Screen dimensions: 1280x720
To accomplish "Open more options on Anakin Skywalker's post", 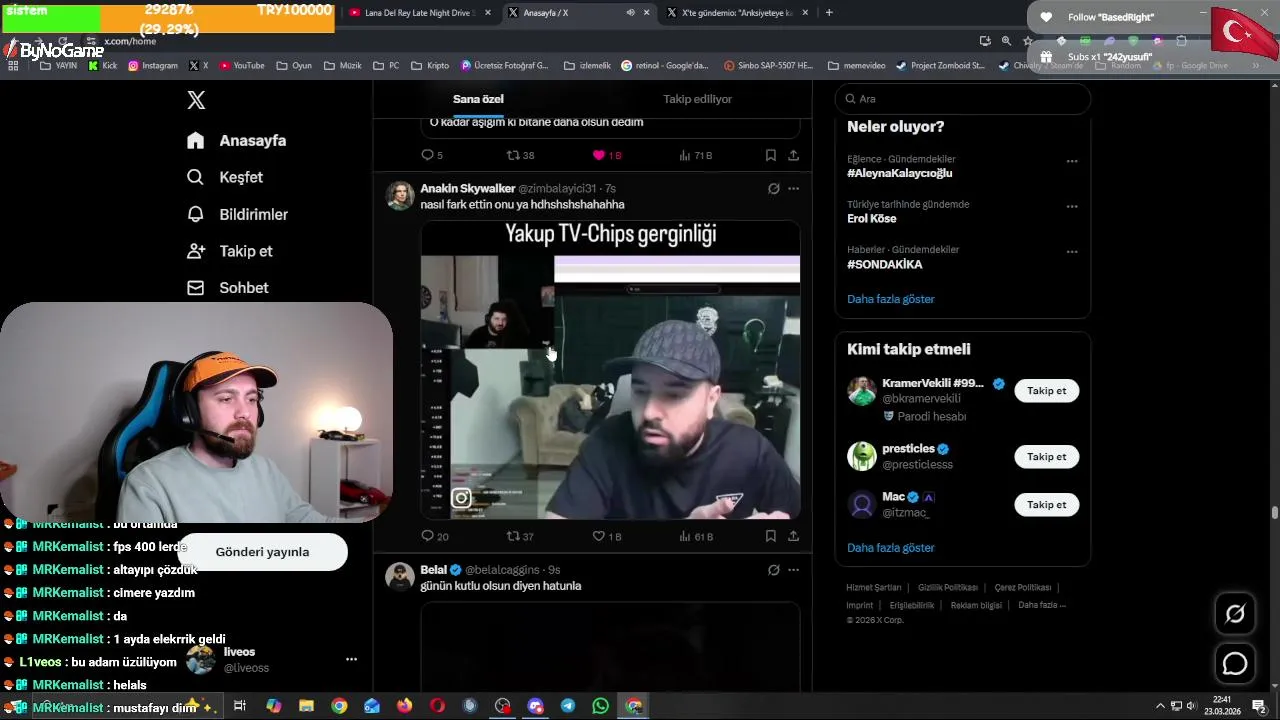I will pos(793,188).
